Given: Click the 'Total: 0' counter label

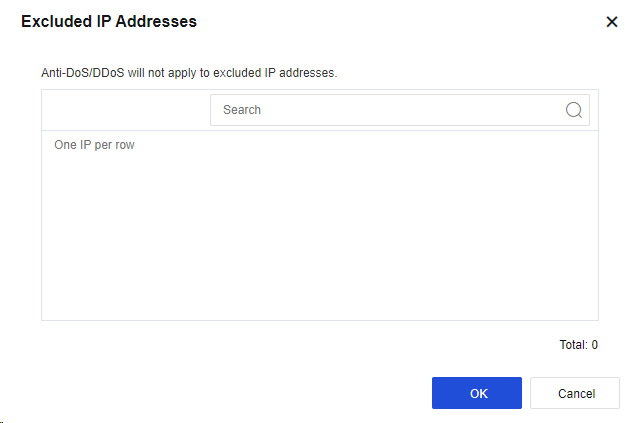Looking at the screenshot, I should pyautogui.click(x=578, y=345).
